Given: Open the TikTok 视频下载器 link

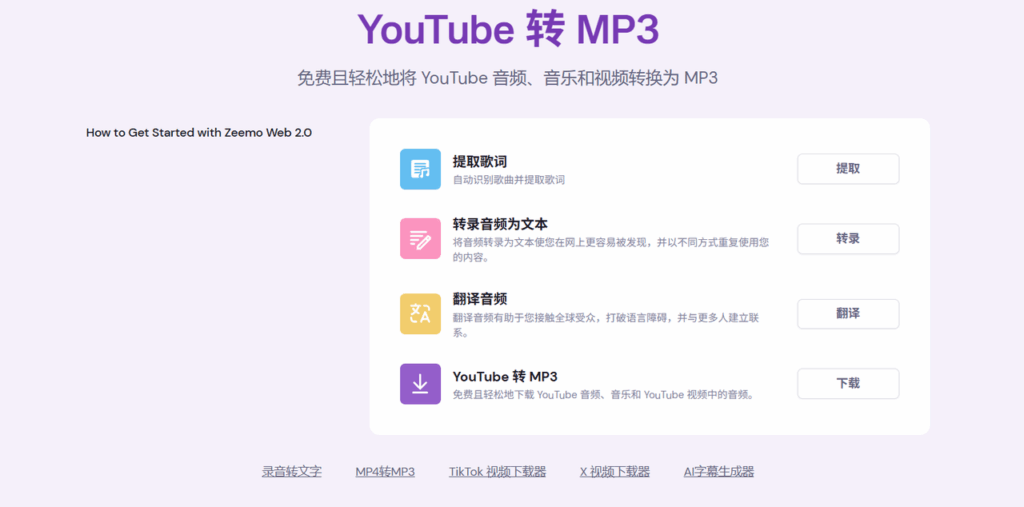Looking at the screenshot, I should (497, 472).
